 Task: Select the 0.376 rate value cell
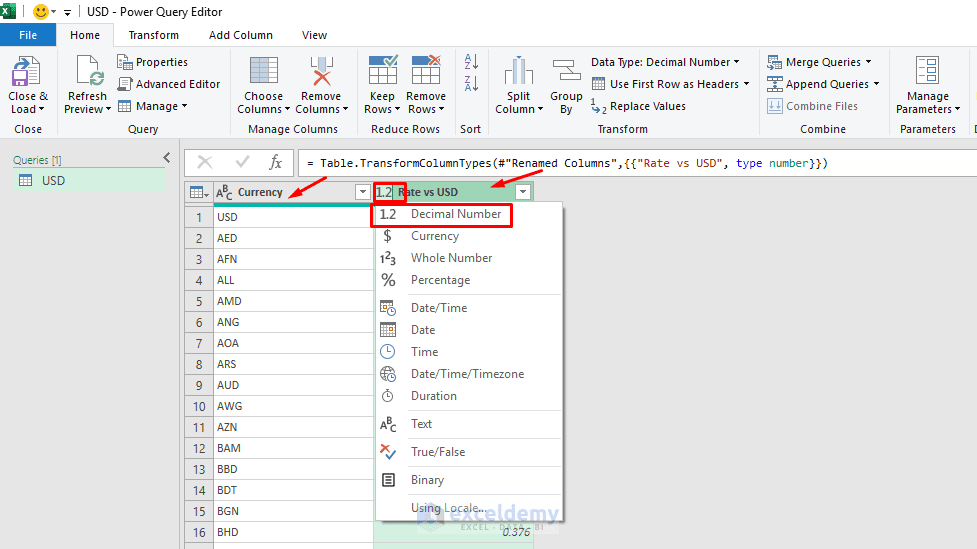pos(454,532)
